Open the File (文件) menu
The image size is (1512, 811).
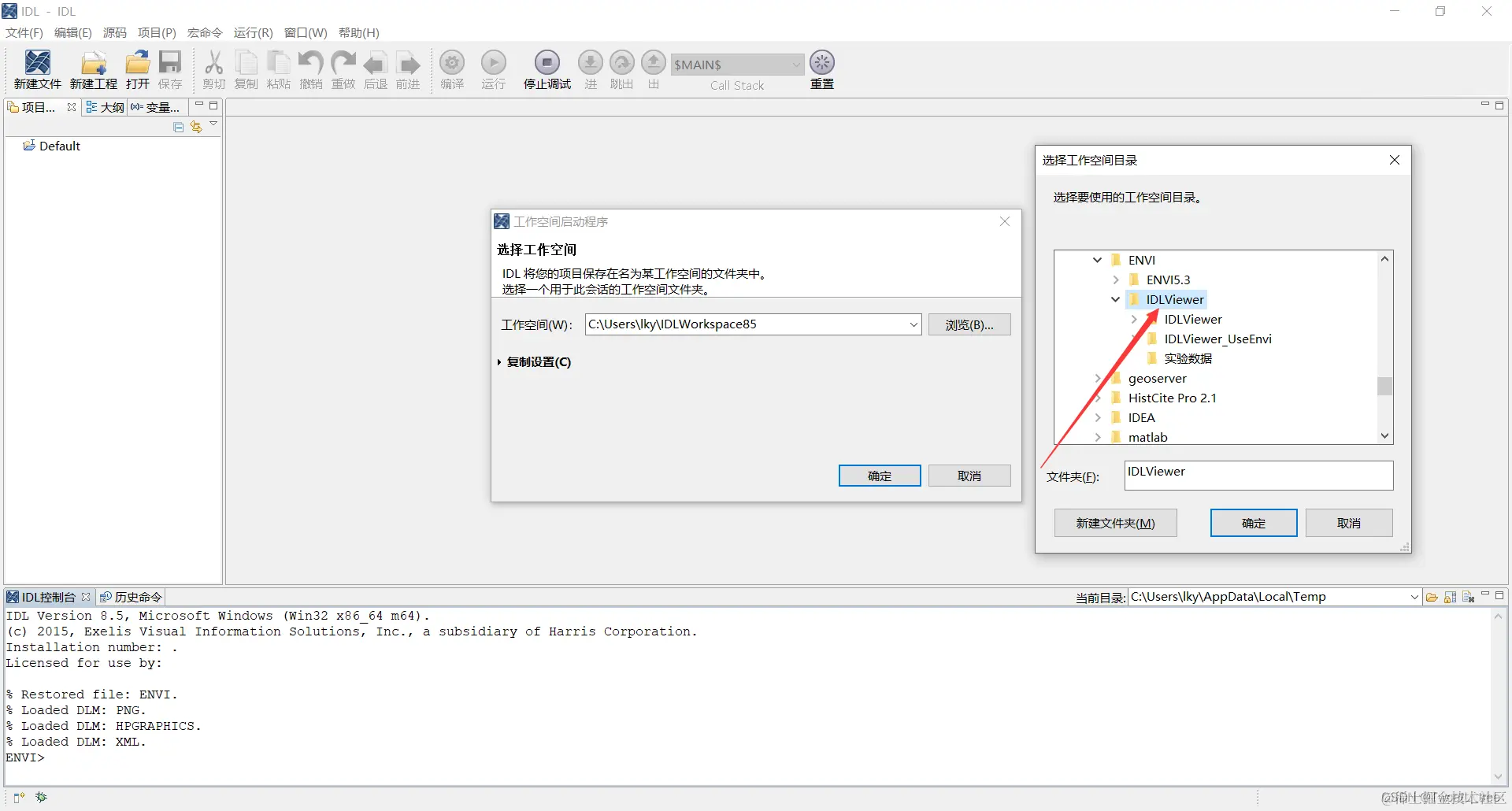click(24, 32)
